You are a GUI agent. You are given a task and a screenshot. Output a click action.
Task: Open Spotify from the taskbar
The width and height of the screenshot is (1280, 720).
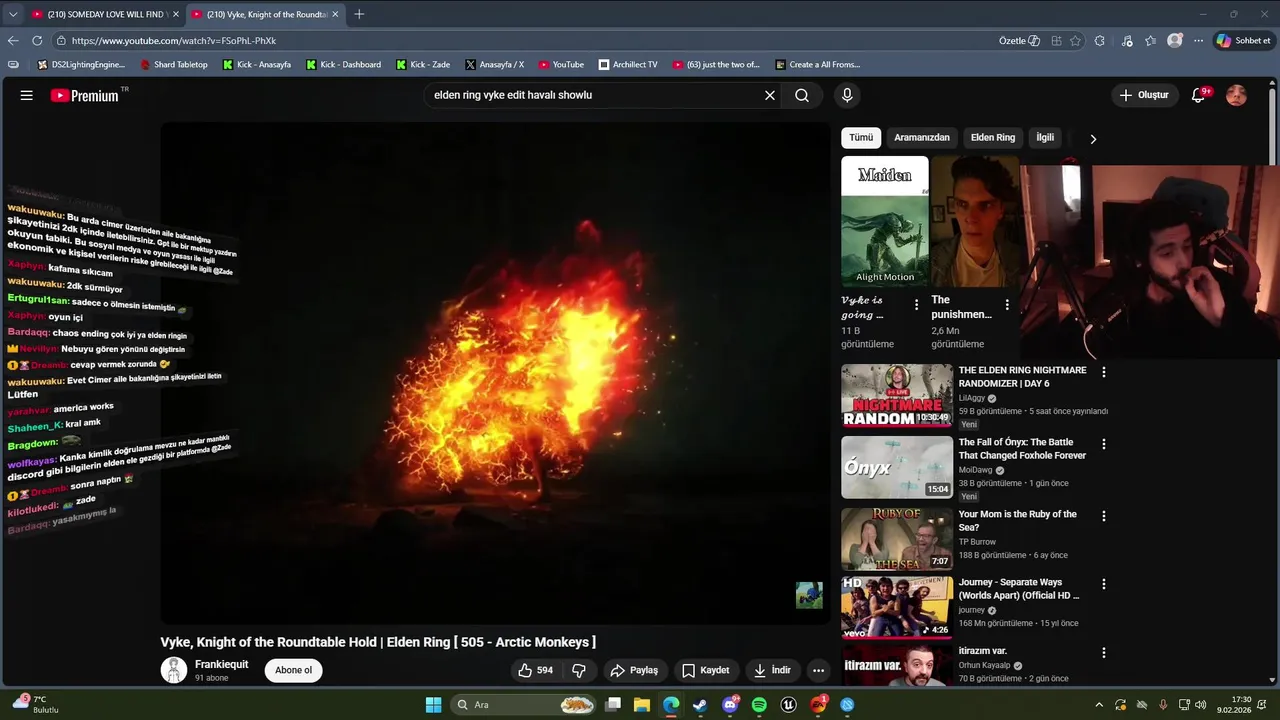click(759, 705)
